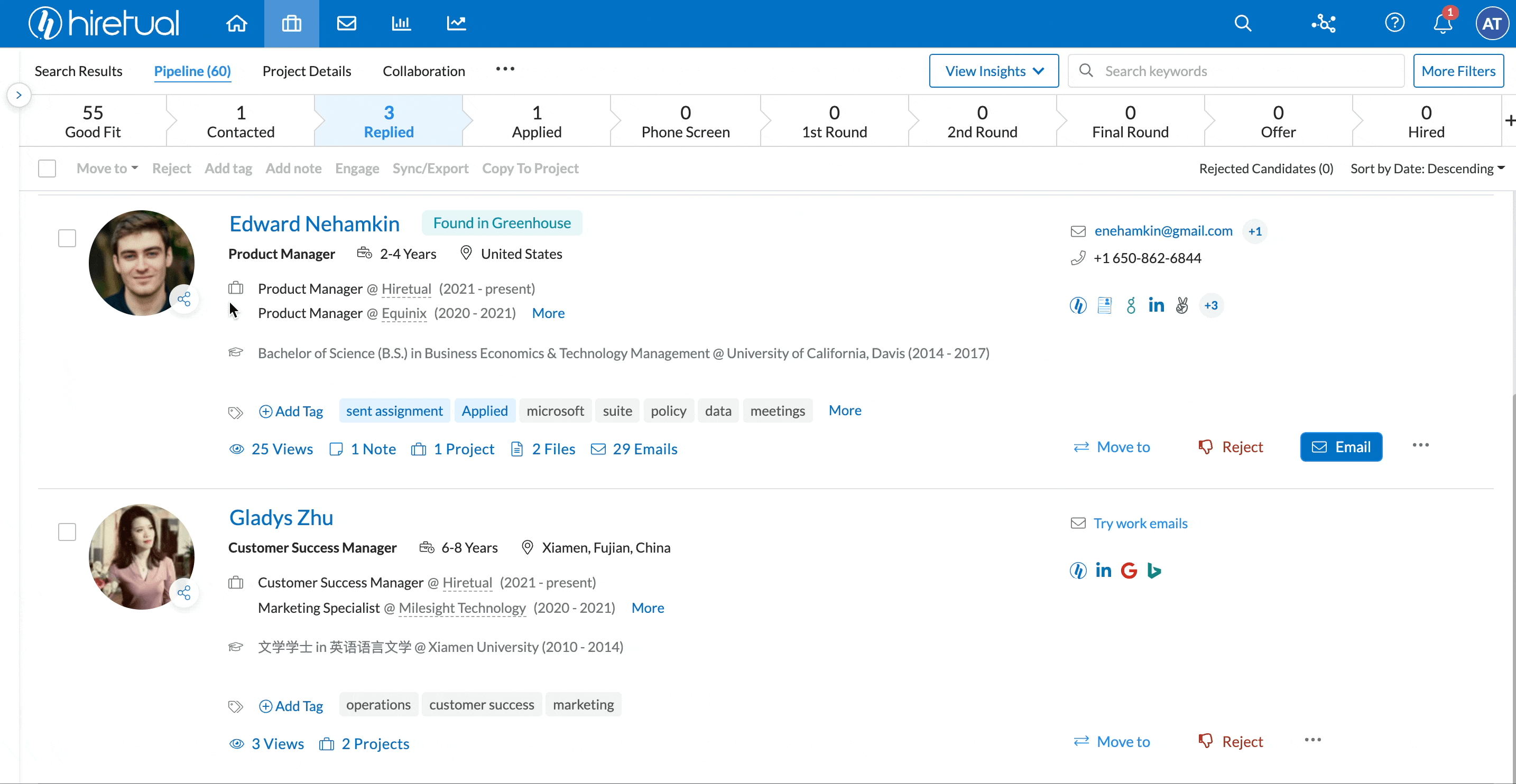This screenshot has width=1516, height=784.
Task: Expand the View Insights dropdown
Action: [x=993, y=71]
